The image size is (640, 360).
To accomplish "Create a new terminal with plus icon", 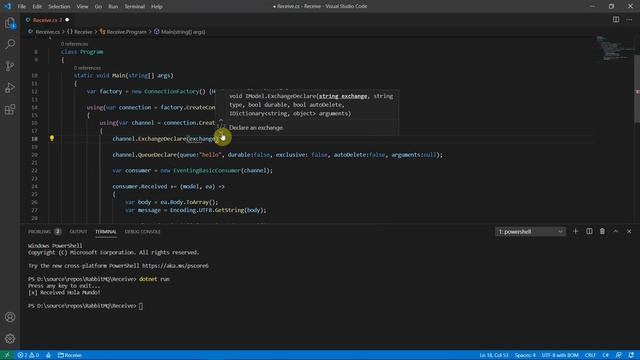I will 576,231.
